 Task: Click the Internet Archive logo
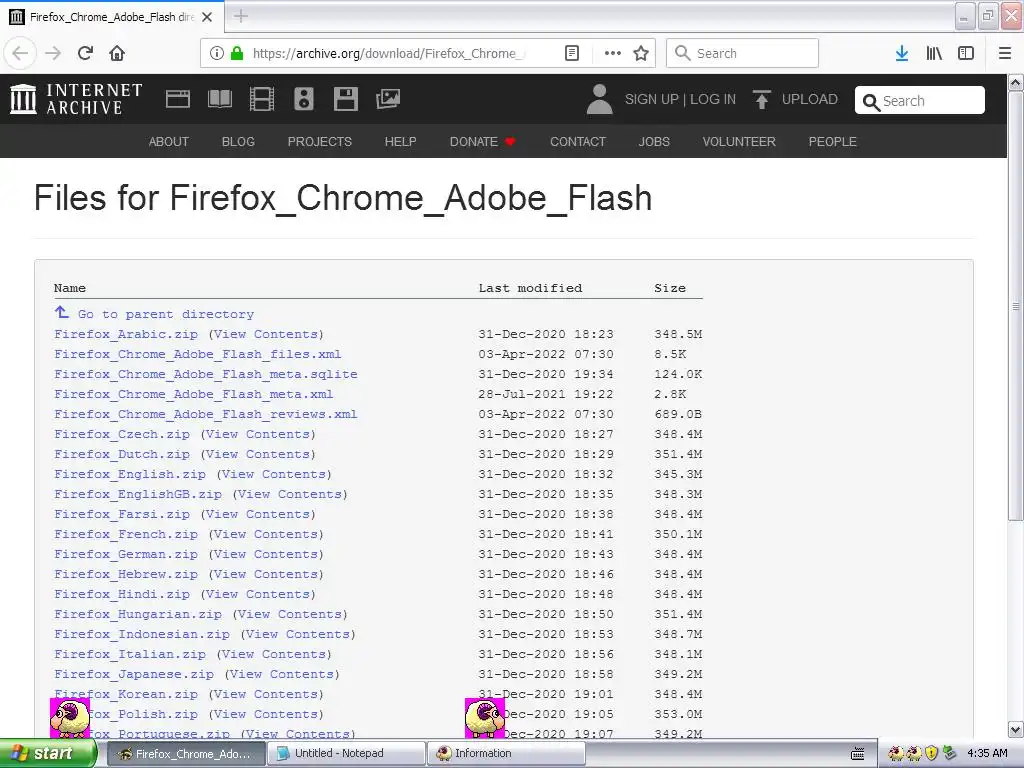pos(76,99)
